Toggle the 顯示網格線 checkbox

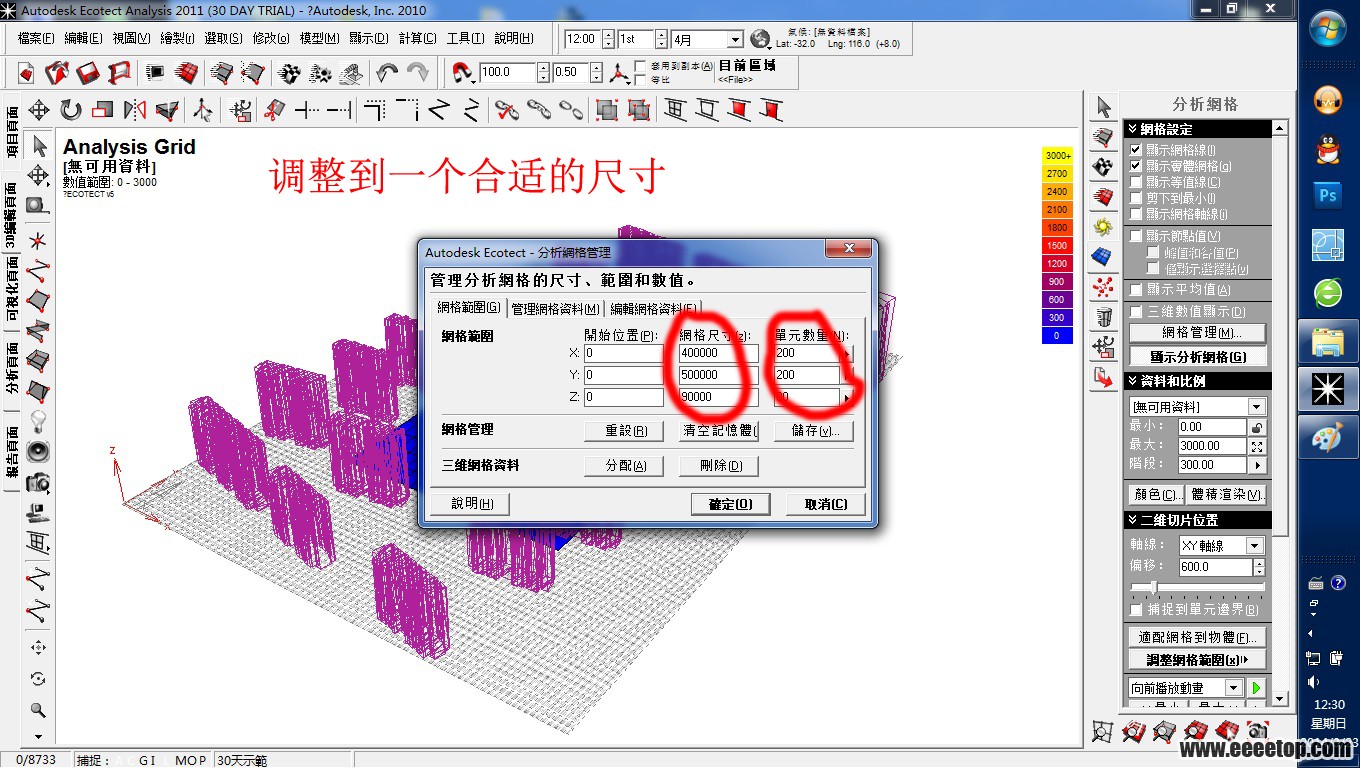click(1135, 149)
